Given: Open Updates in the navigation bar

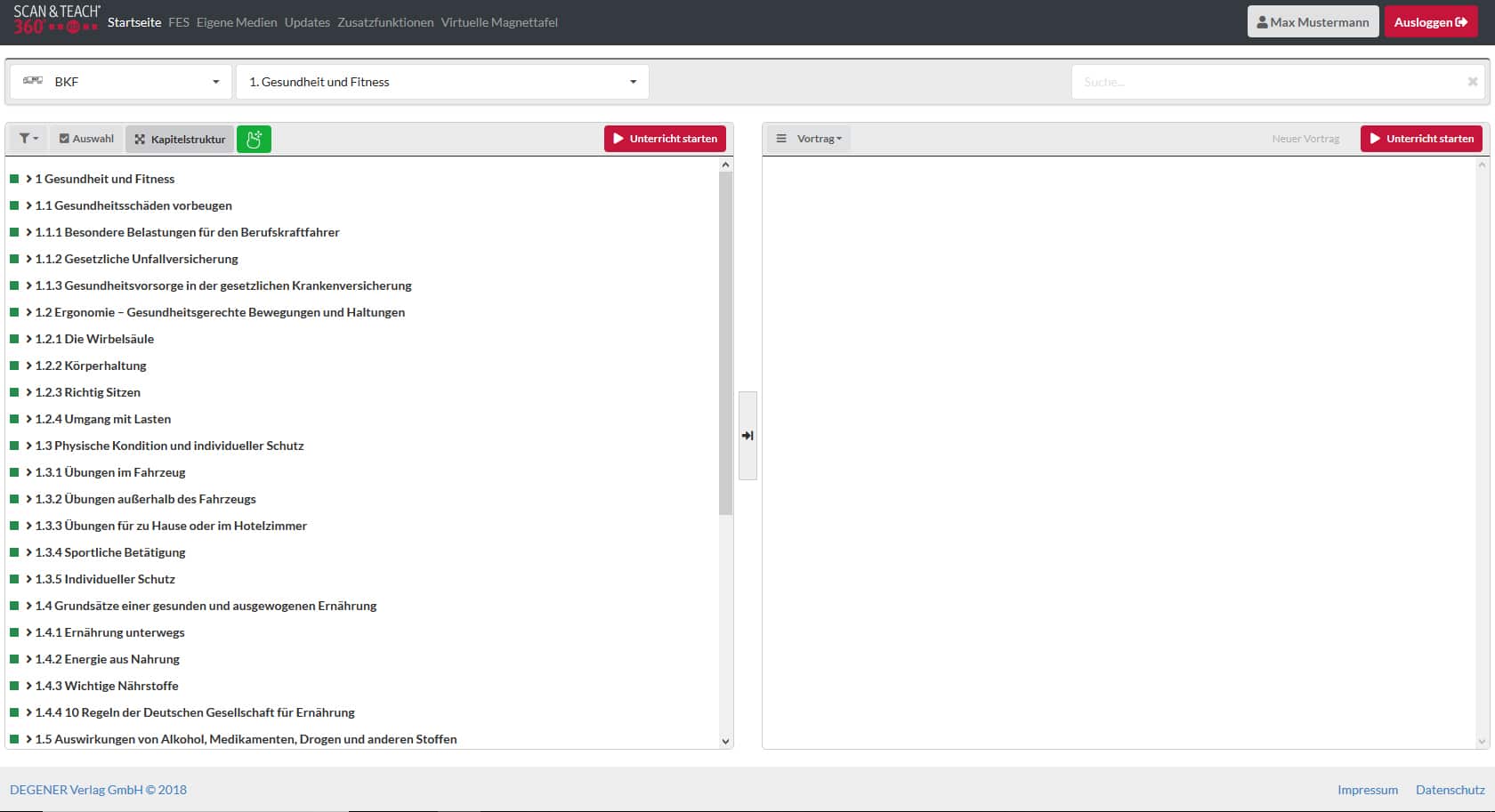Looking at the screenshot, I should click(x=307, y=22).
